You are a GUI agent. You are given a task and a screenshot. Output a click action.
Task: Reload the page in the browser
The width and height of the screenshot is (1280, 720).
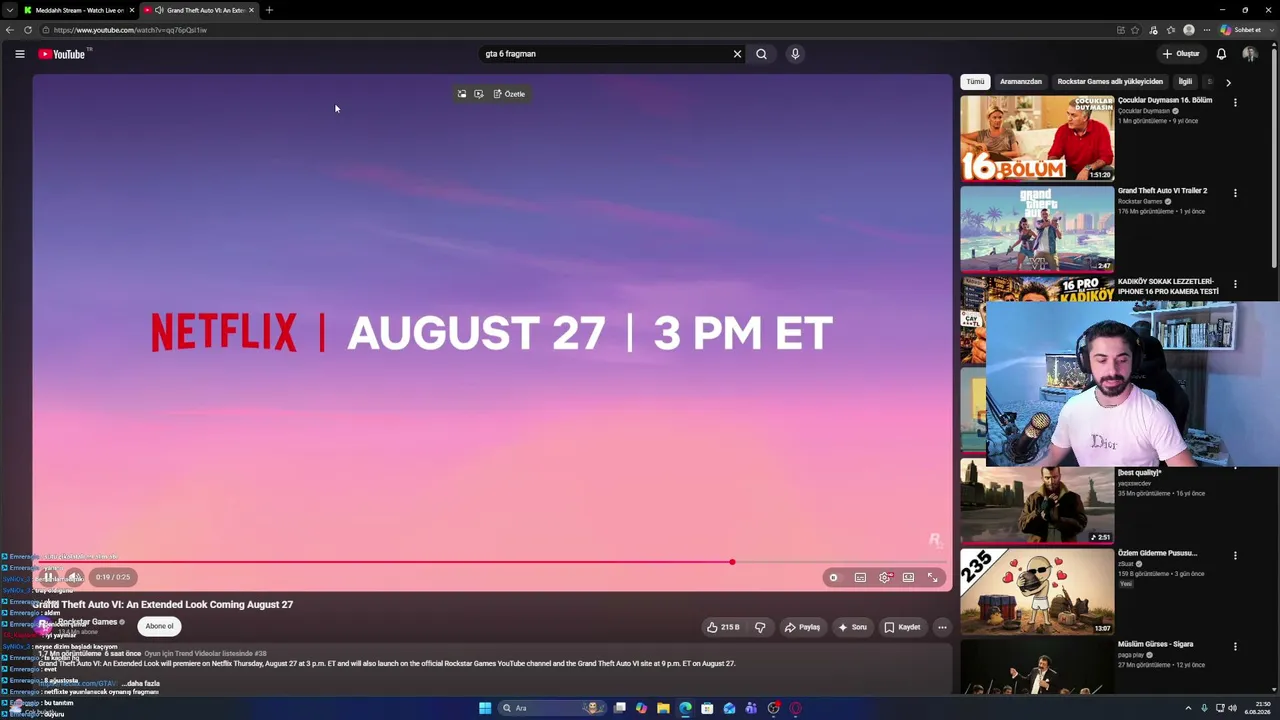click(28, 30)
